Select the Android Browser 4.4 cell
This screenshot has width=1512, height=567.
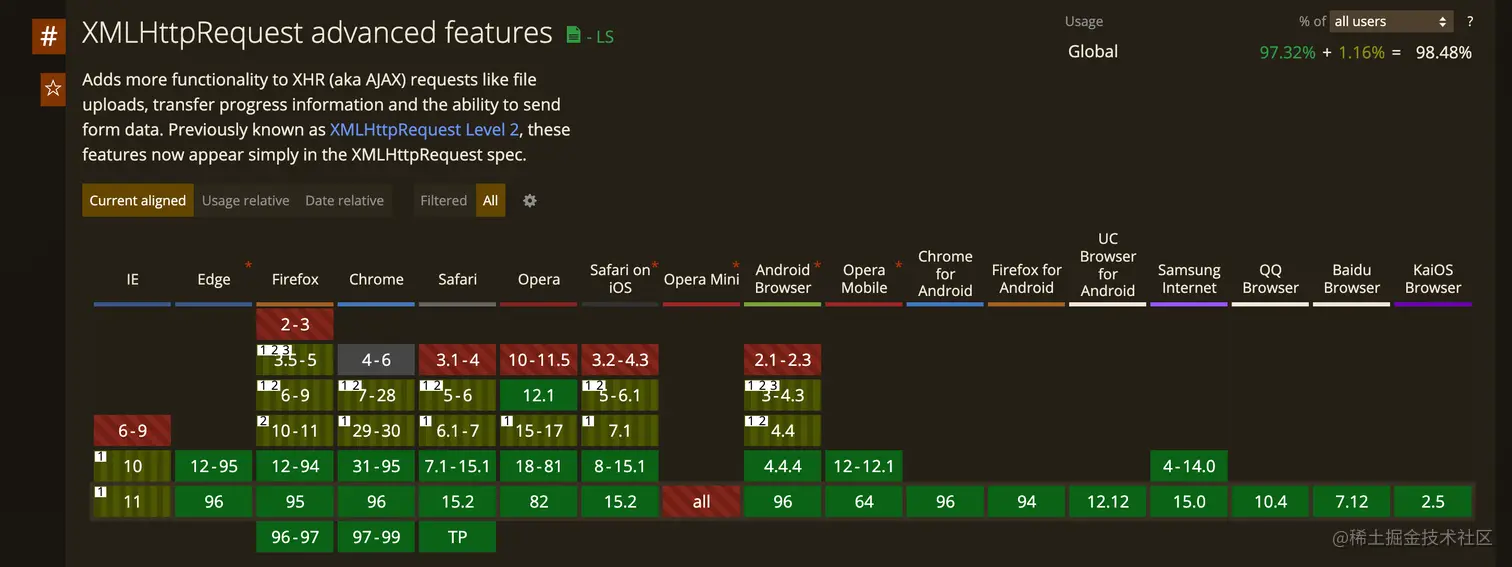pyautogui.click(x=783, y=431)
